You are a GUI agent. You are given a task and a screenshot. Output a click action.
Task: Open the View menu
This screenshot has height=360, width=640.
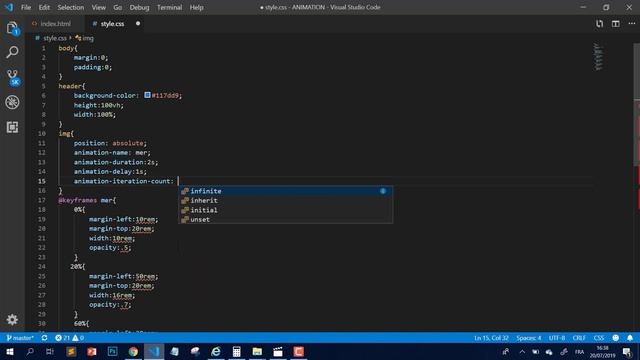98,7
